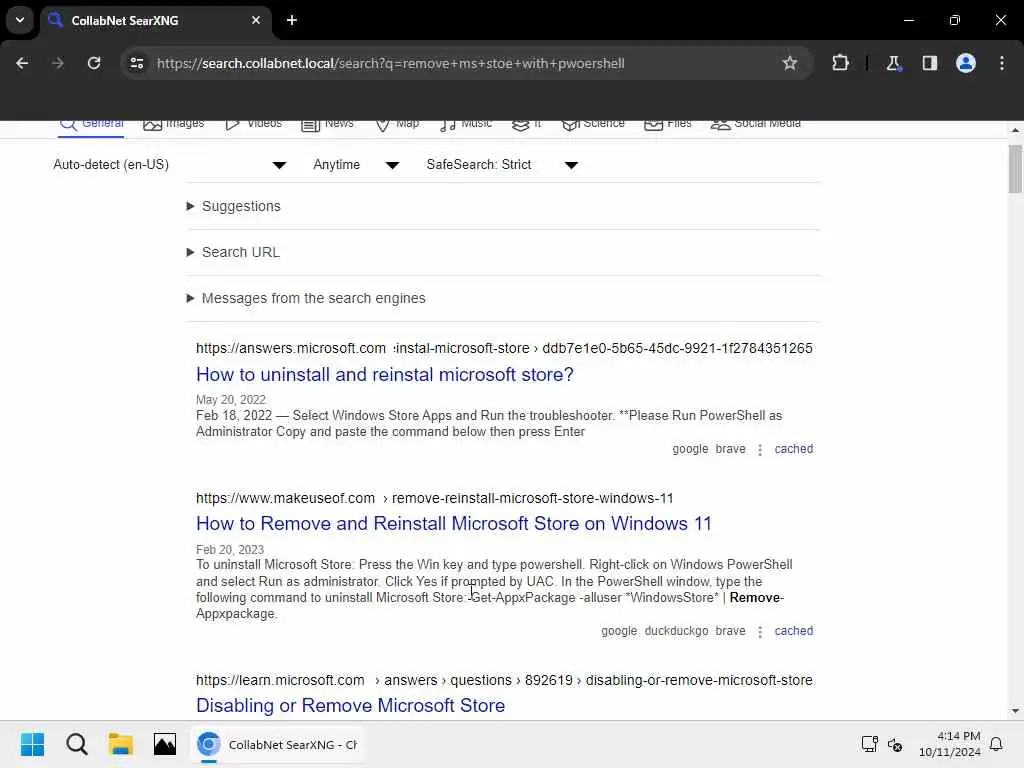Open 'How to uninstall and reinstal microsoft store?'
Viewport: 1024px width, 768px height.
(385, 374)
